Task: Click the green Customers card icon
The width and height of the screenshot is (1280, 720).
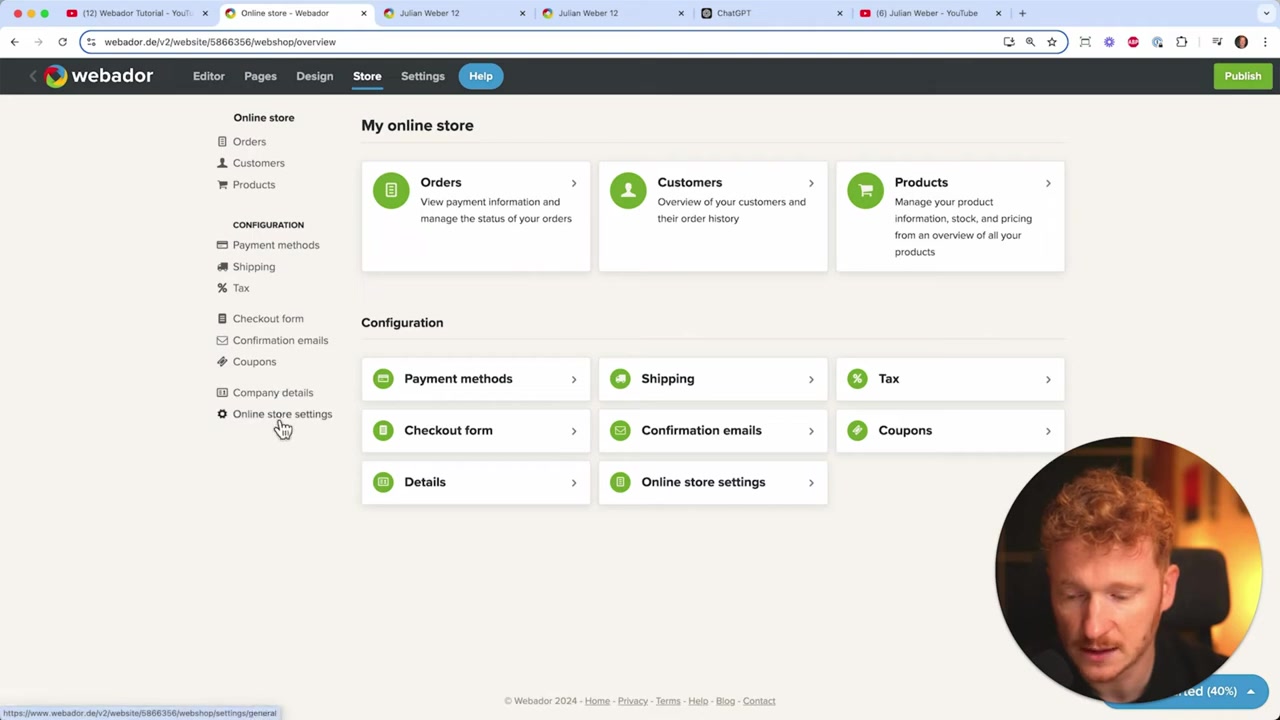Action: pos(628,190)
